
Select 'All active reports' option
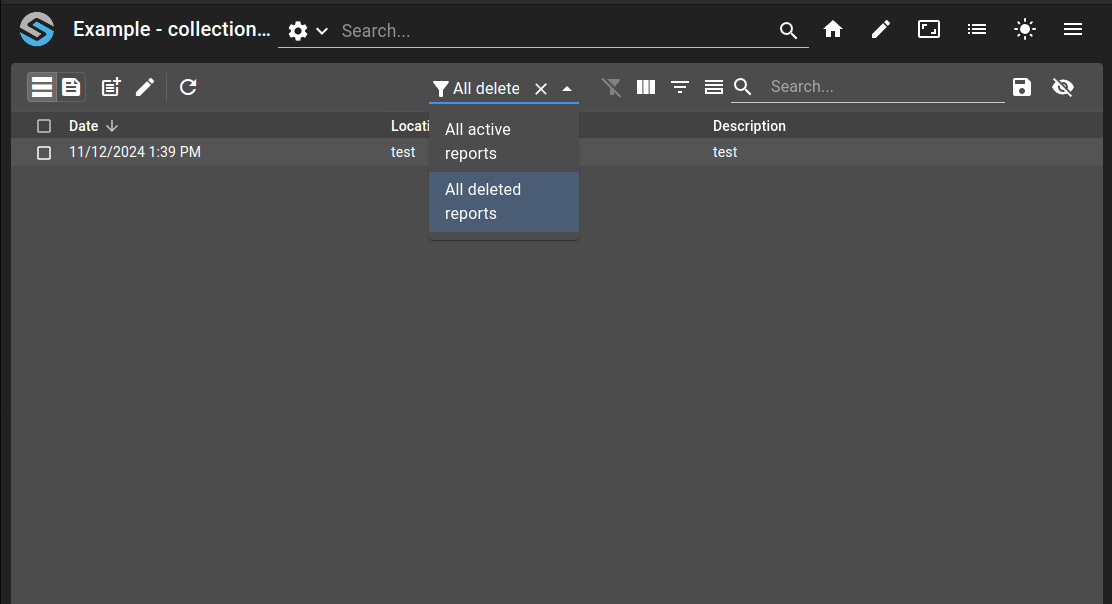[504, 142]
